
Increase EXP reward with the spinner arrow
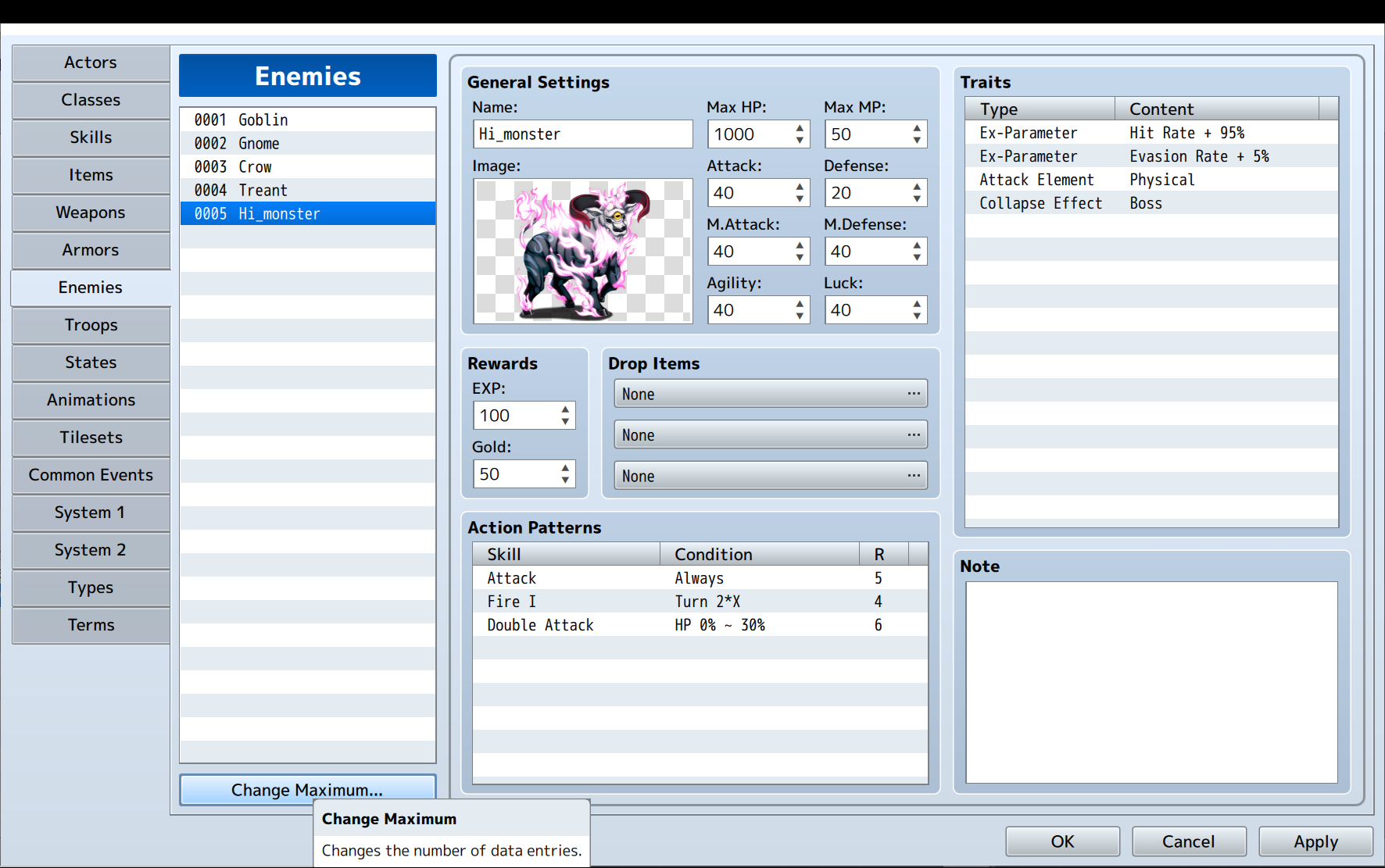(x=564, y=409)
